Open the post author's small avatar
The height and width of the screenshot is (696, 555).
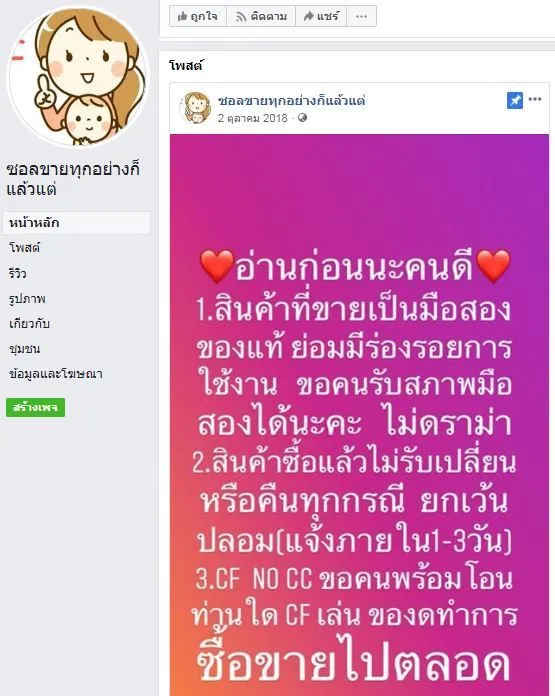point(195,108)
